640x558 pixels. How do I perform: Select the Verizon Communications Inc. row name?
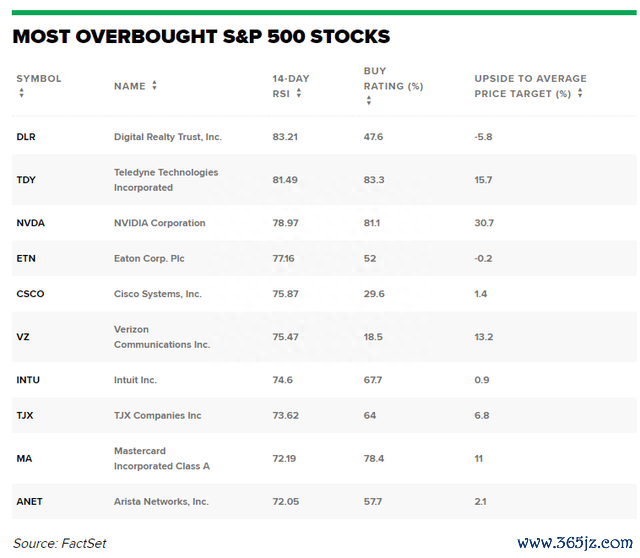pos(162,337)
